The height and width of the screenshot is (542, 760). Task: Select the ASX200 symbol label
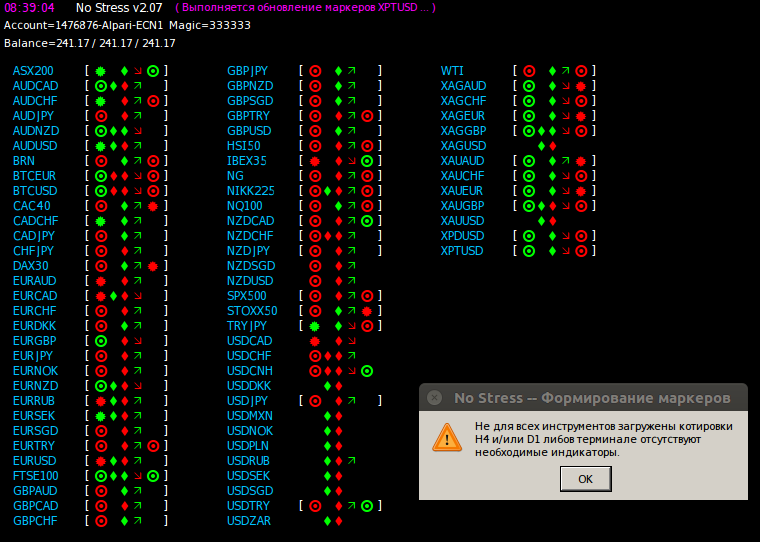[33, 71]
